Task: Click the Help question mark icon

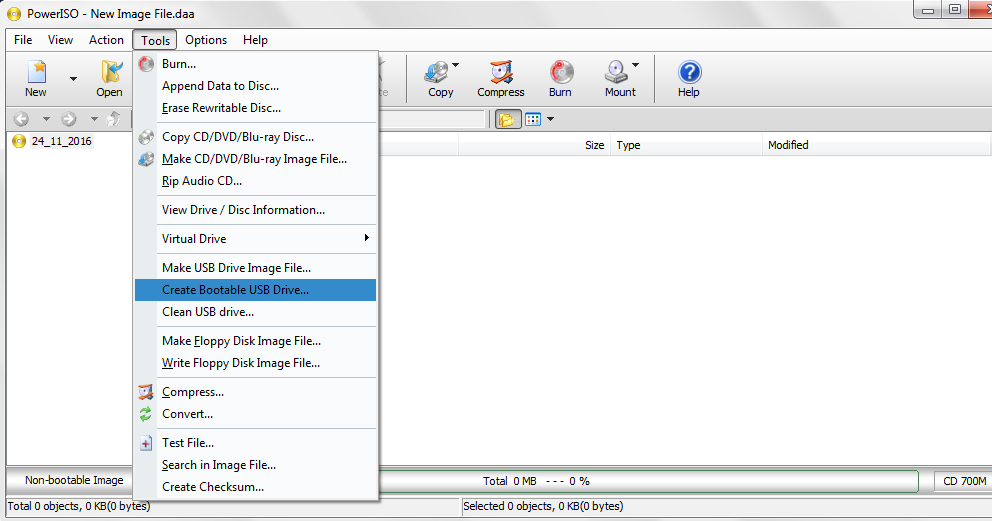Action: (690, 72)
